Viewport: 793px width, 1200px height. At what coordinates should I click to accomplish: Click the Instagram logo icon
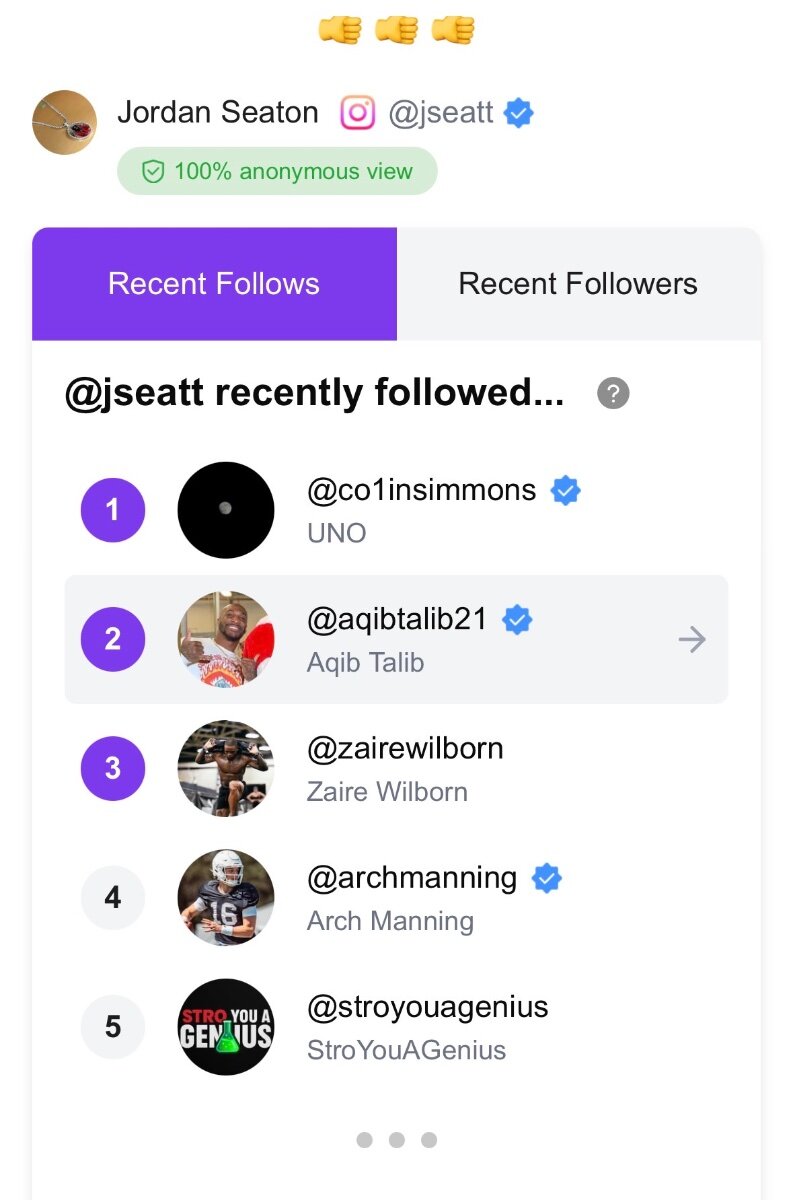[357, 113]
